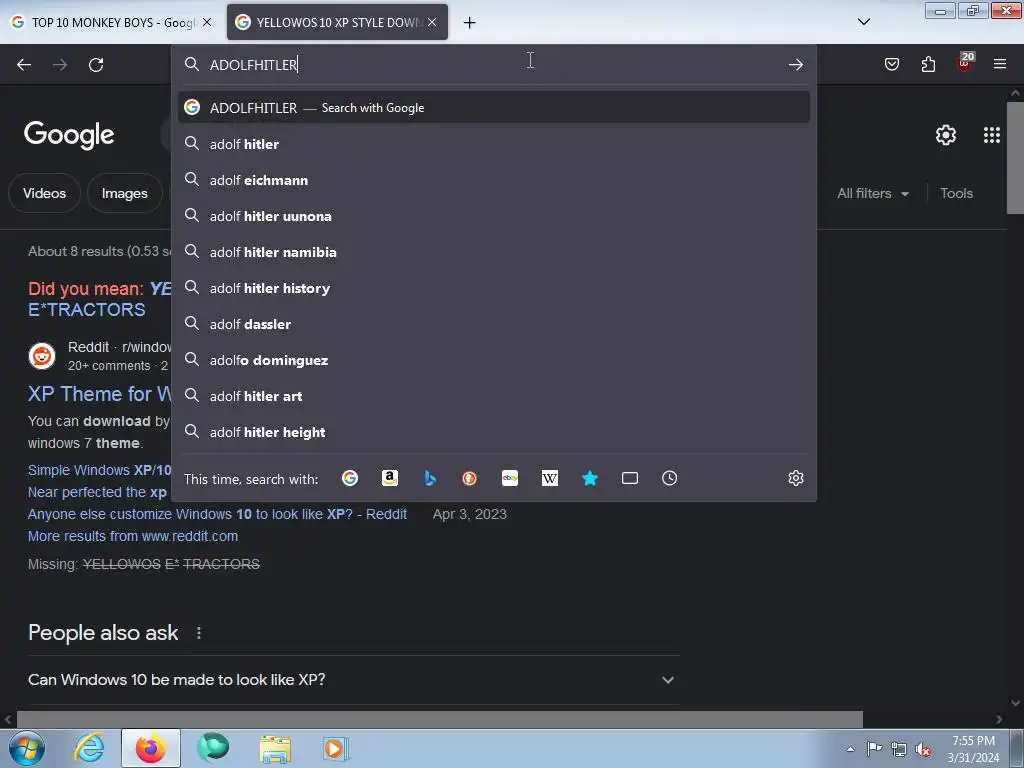Image resolution: width=1024 pixels, height=768 pixels.
Task: Close the TOP 10 MONKEY BOYS tab
Action: [x=207, y=22]
